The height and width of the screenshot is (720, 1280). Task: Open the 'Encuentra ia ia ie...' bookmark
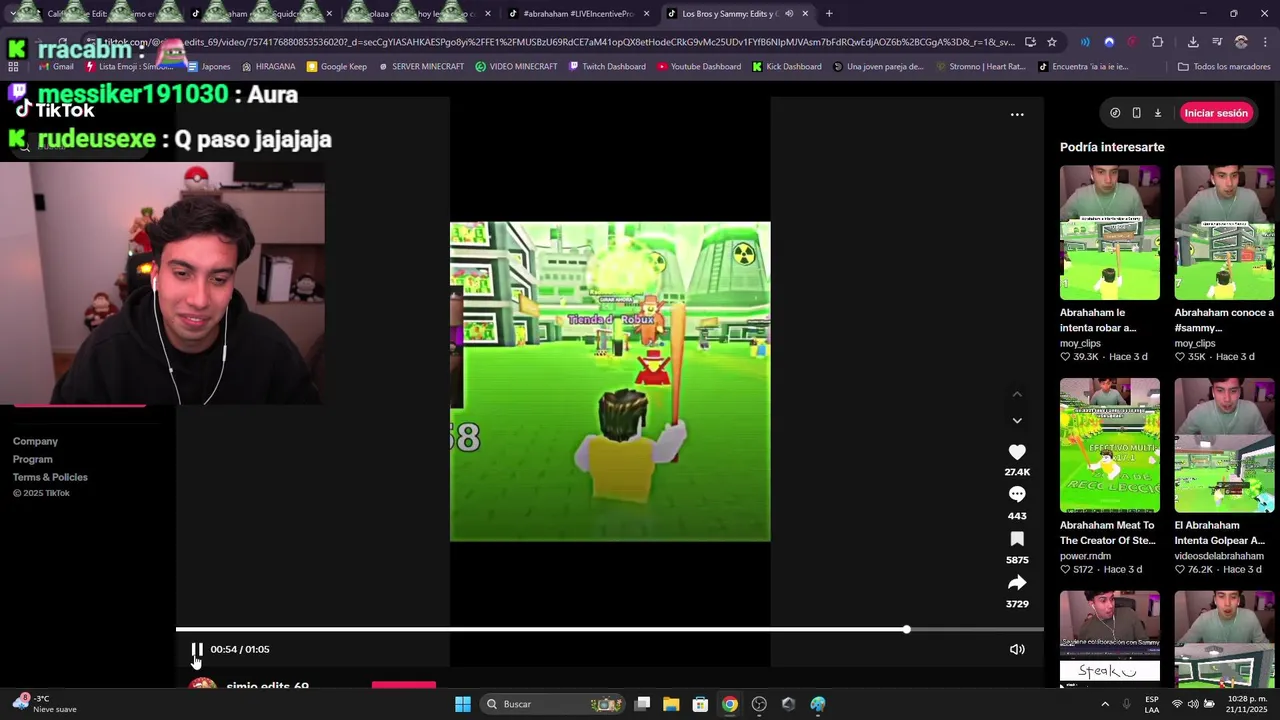[1083, 67]
